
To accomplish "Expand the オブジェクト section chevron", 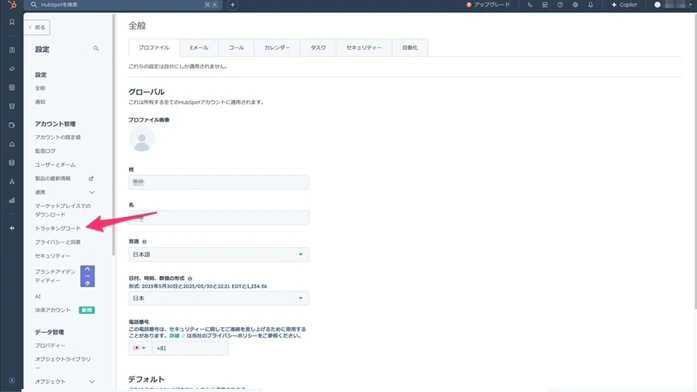I will coord(92,382).
